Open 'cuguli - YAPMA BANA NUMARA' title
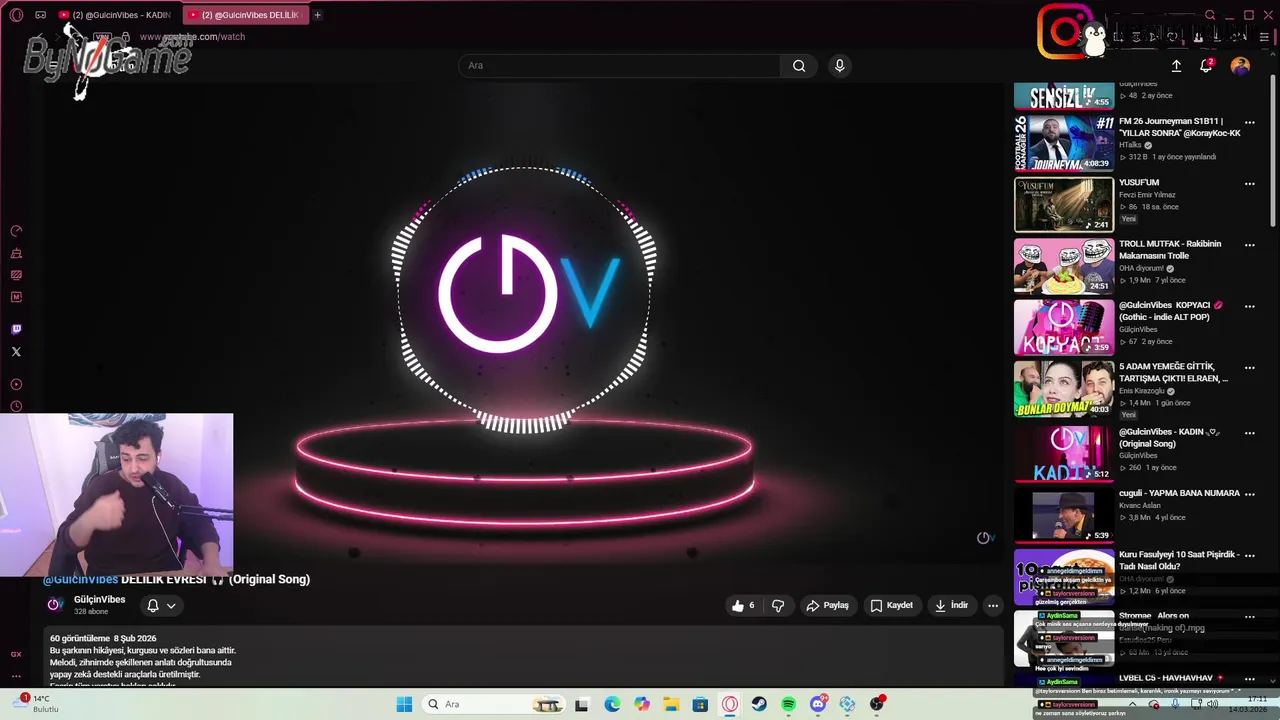 [1179, 493]
